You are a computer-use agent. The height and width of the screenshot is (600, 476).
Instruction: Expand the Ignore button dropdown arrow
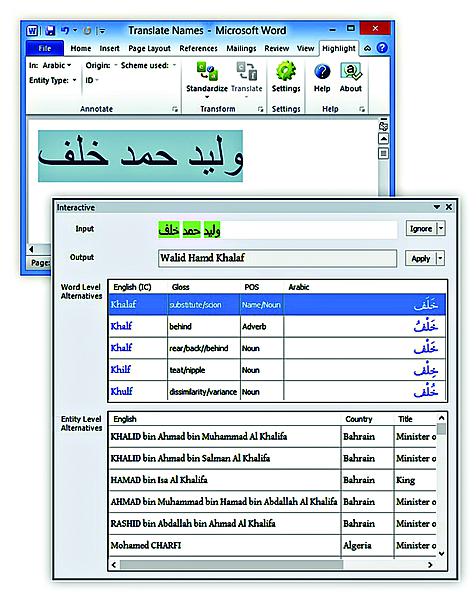pos(441,228)
